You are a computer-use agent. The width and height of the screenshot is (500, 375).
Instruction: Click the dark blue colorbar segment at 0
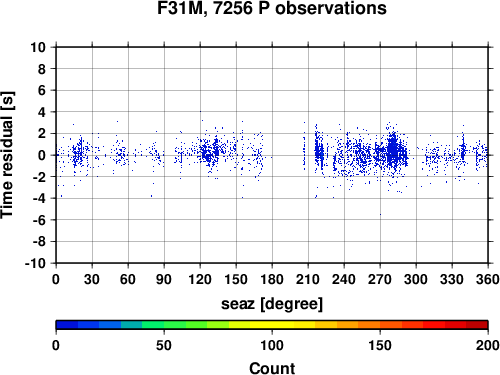[x=67, y=325]
